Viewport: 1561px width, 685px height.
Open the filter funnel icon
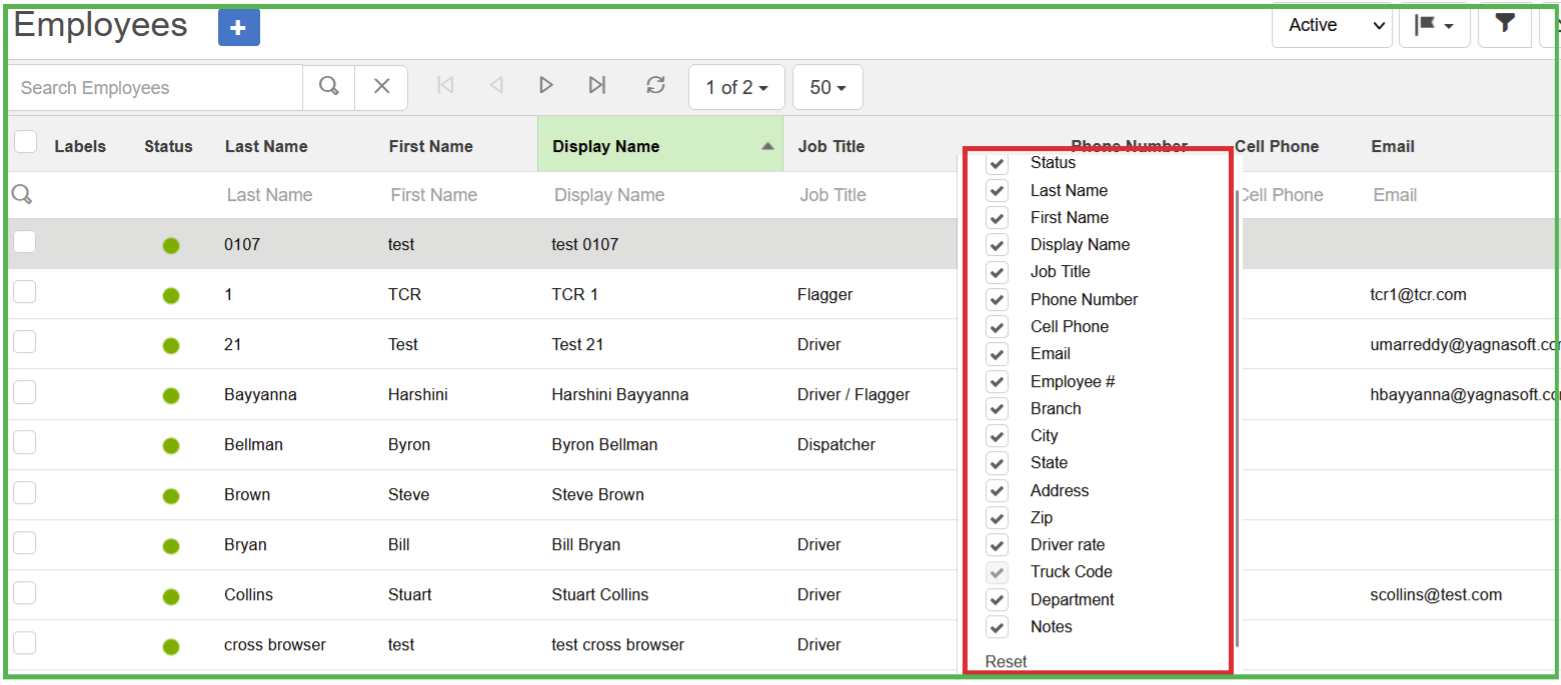[x=1505, y=25]
